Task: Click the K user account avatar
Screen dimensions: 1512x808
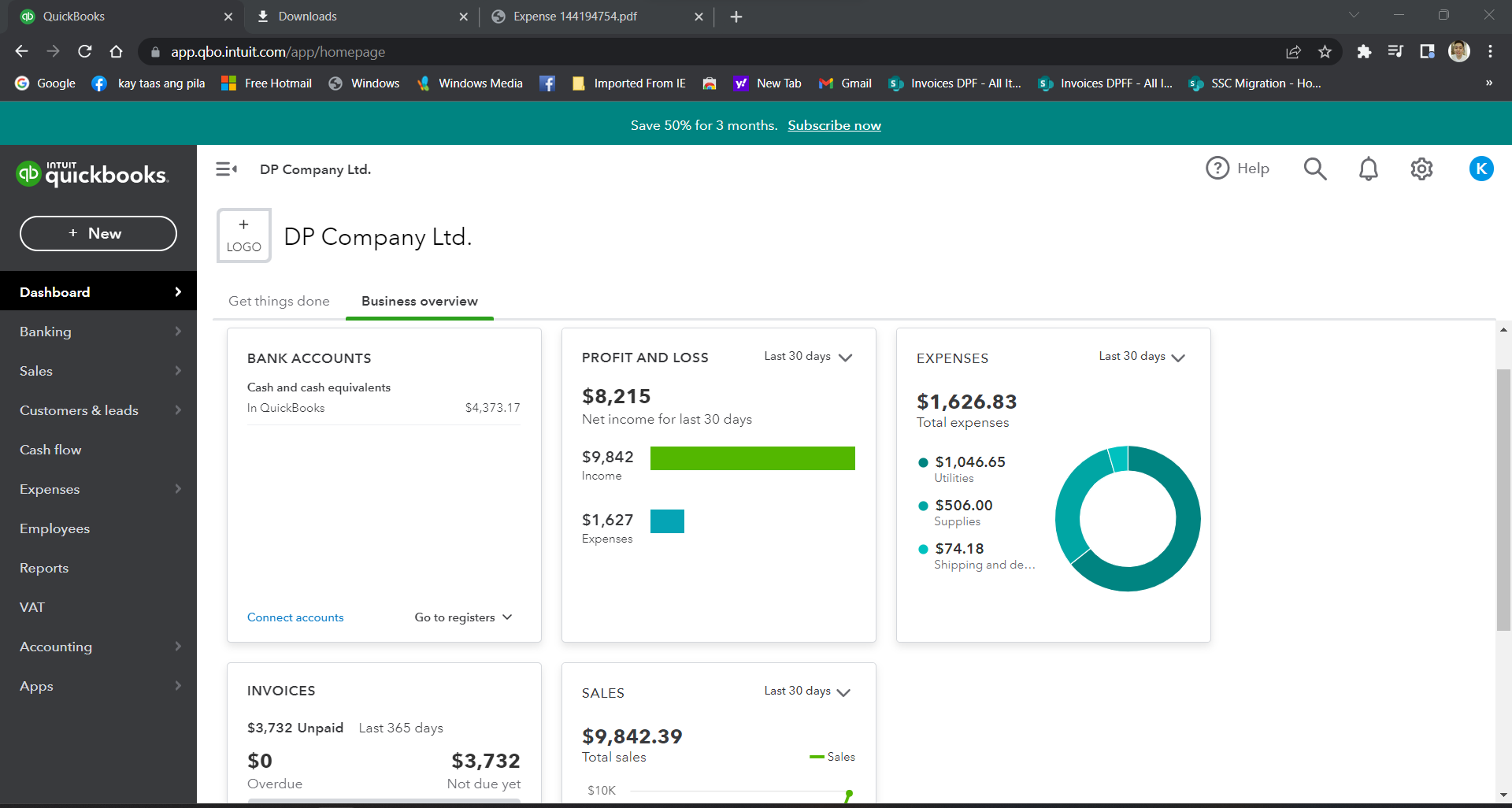Action: (x=1480, y=169)
